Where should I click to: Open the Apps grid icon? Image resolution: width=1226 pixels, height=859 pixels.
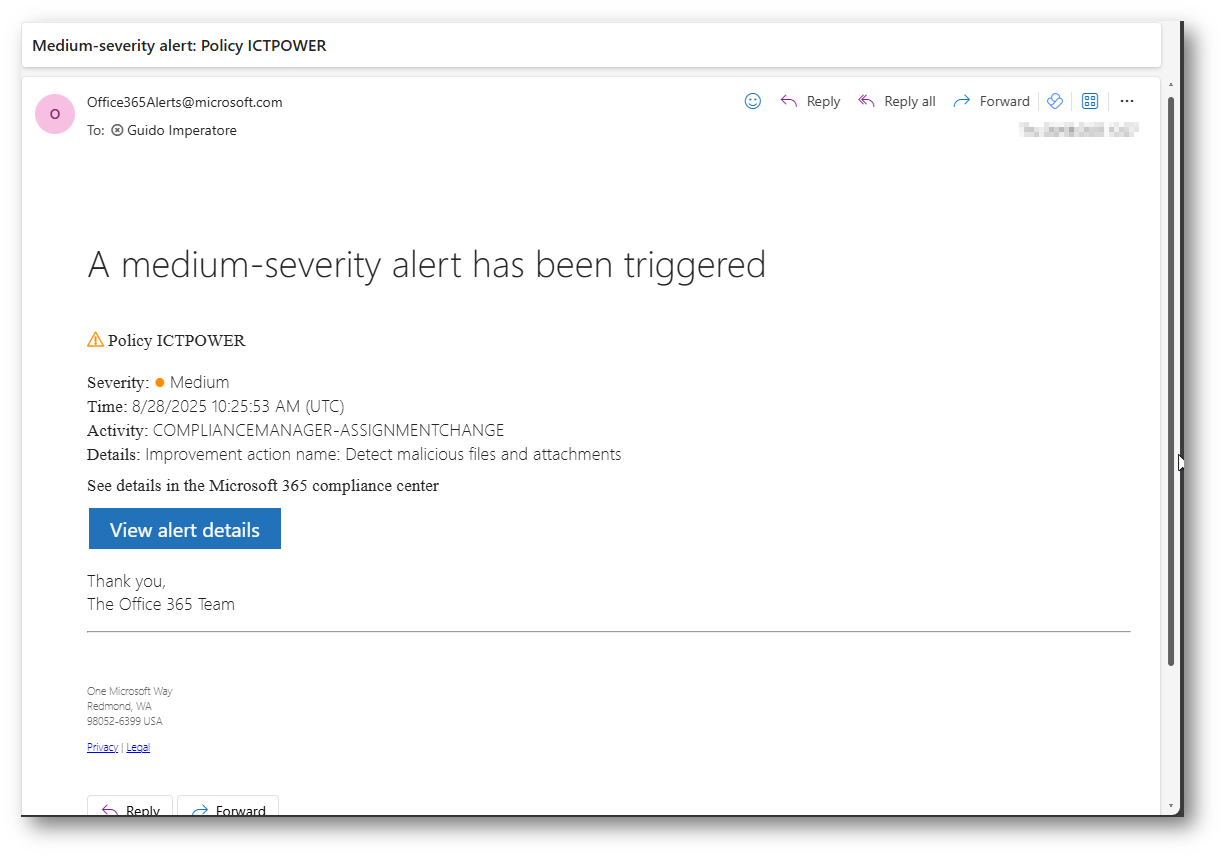1090,101
